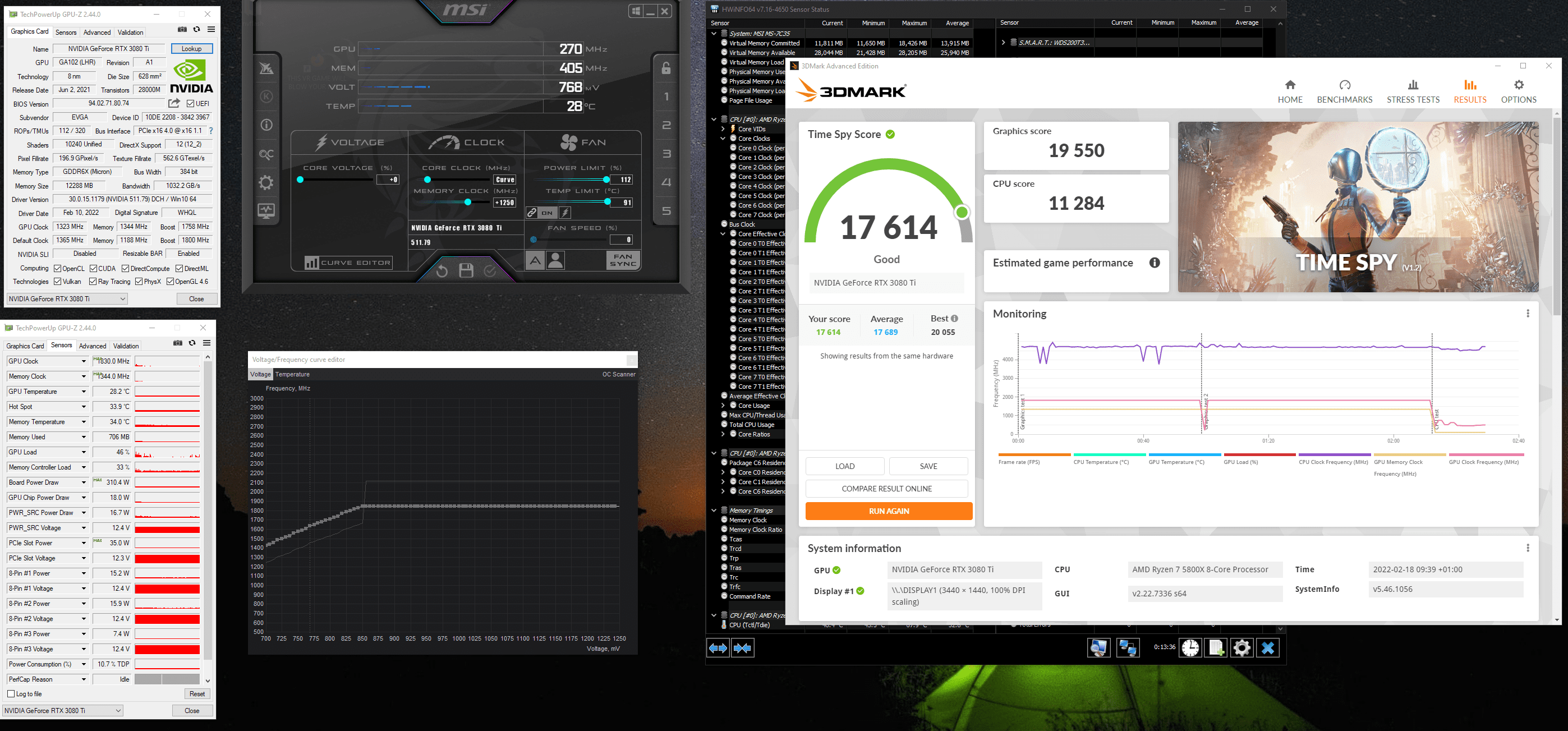The width and height of the screenshot is (1568, 731).
Task: Click HWiNFO reset clock icon
Action: (x=1190, y=648)
